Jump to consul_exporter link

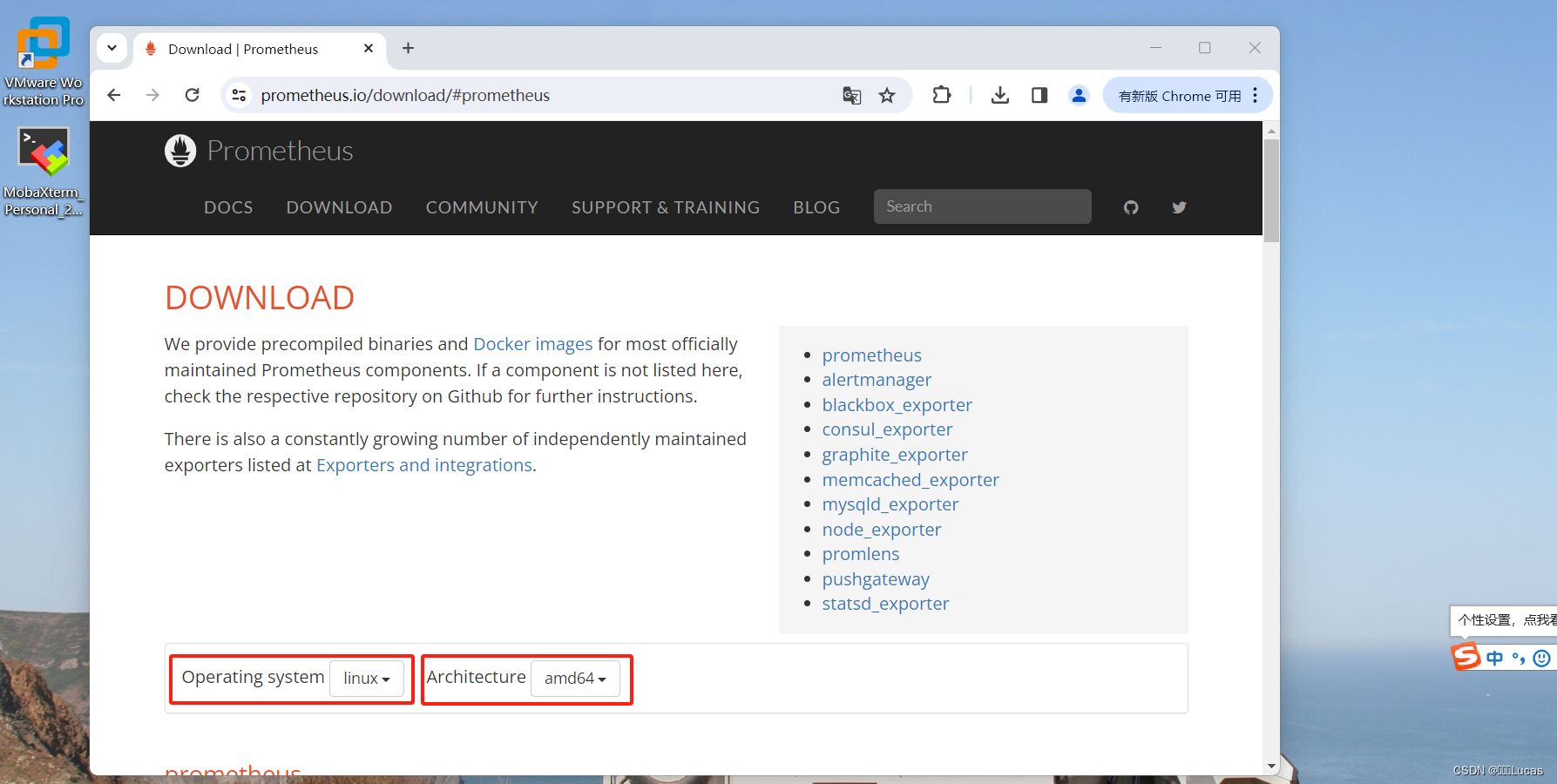coord(887,429)
